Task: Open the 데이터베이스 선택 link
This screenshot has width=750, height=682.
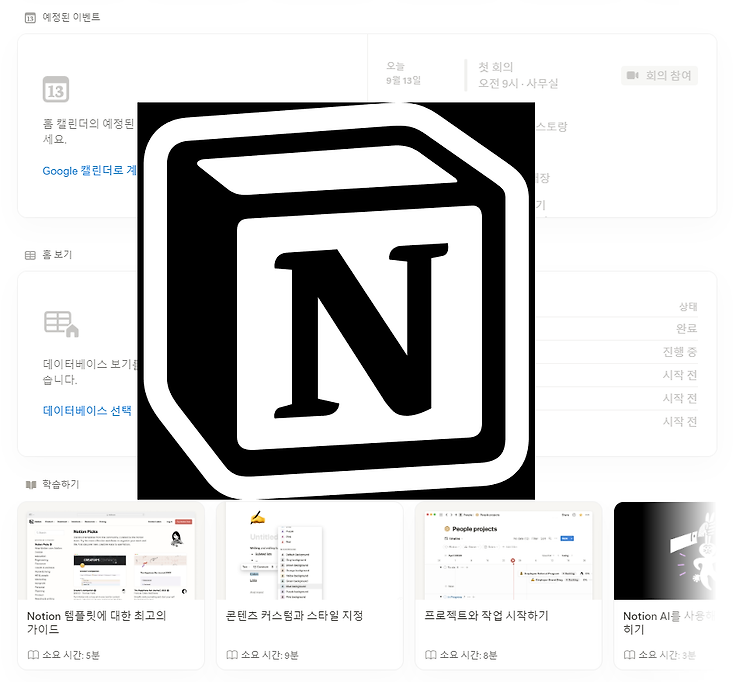Action: [87, 411]
